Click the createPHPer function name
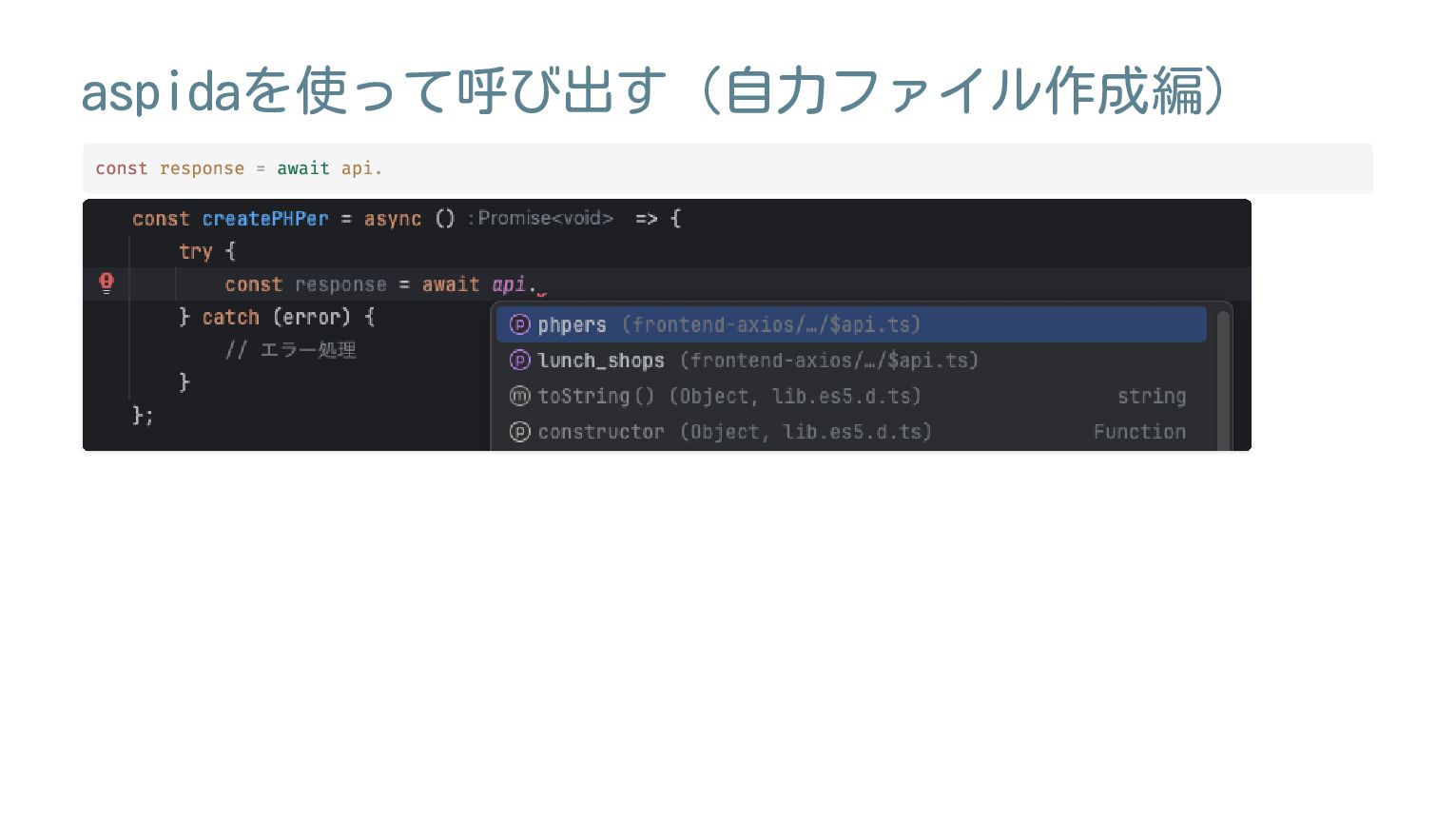Viewport: 1456px width, 821px height. point(265,219)
